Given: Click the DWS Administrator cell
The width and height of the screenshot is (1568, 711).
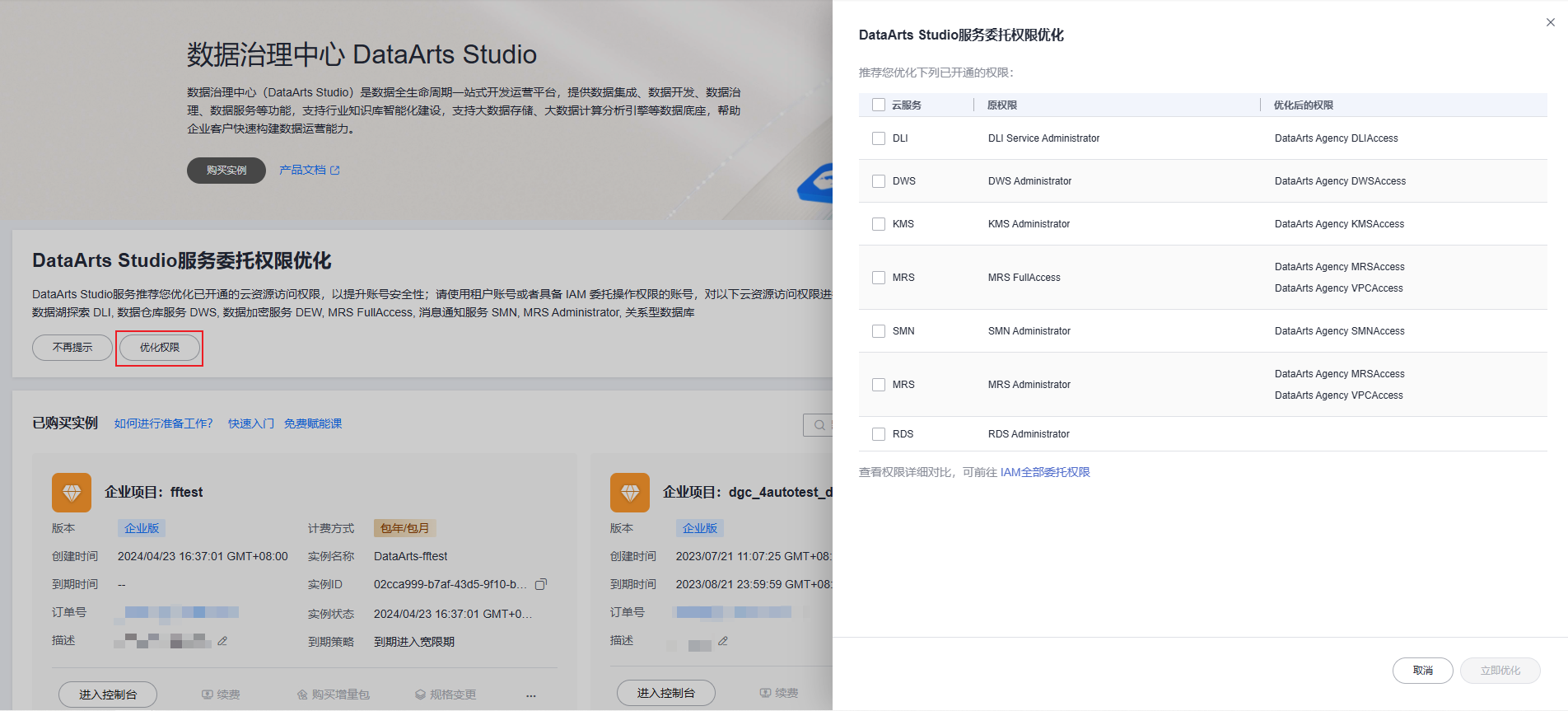Looking at the screenshot, I should pos(1030,181).
